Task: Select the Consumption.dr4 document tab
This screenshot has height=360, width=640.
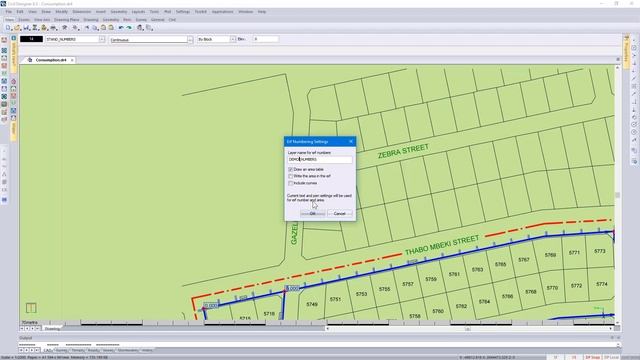Action: [51, 60]
